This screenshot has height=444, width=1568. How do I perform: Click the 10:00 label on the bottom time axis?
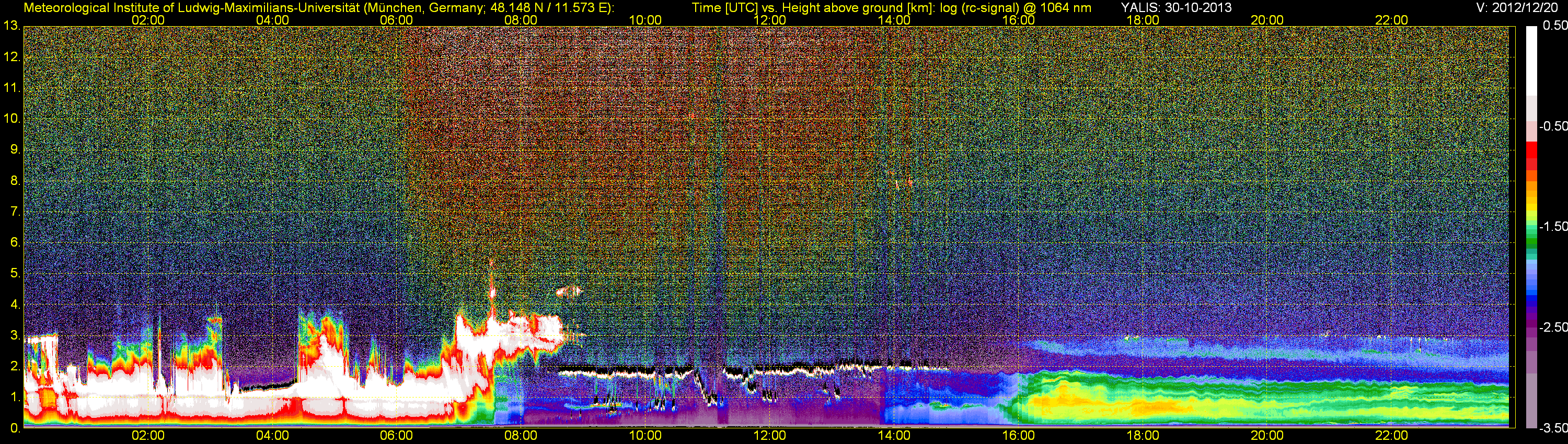[x=645, y=436]
